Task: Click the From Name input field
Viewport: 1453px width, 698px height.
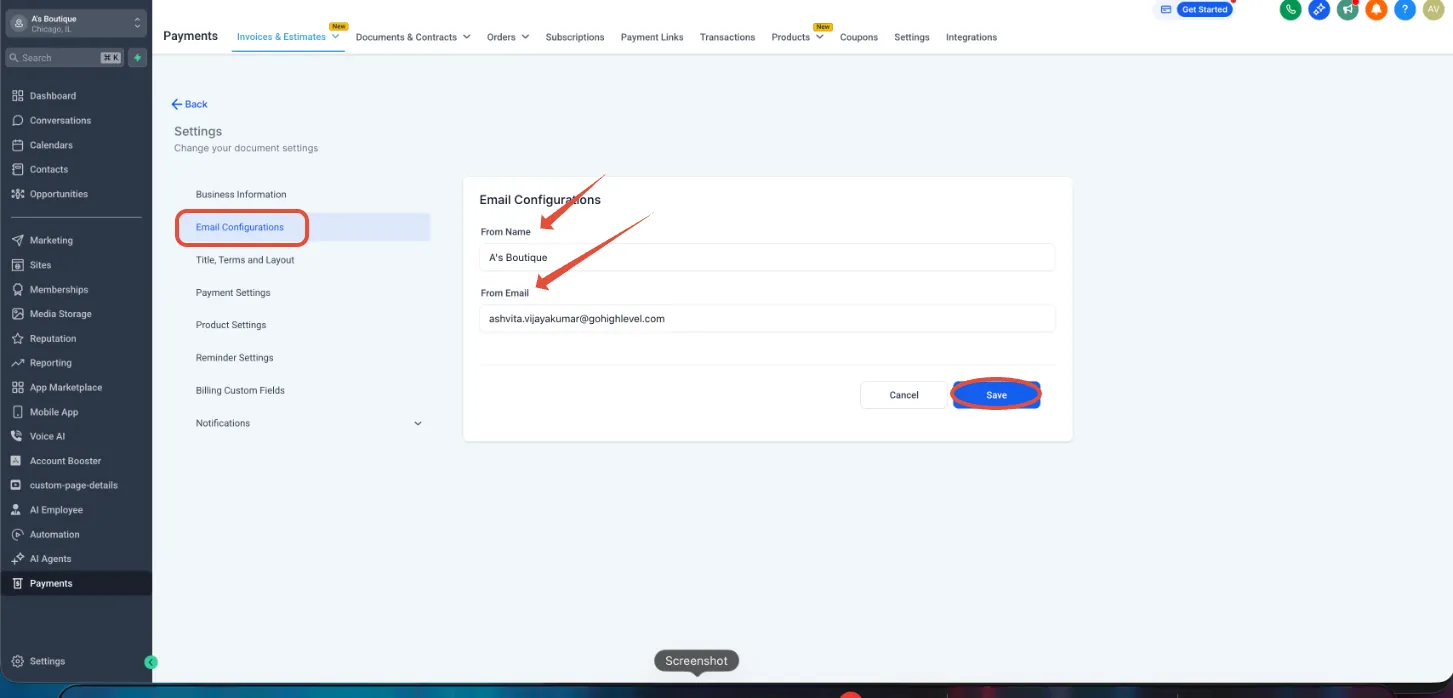Action: [767, 257]
